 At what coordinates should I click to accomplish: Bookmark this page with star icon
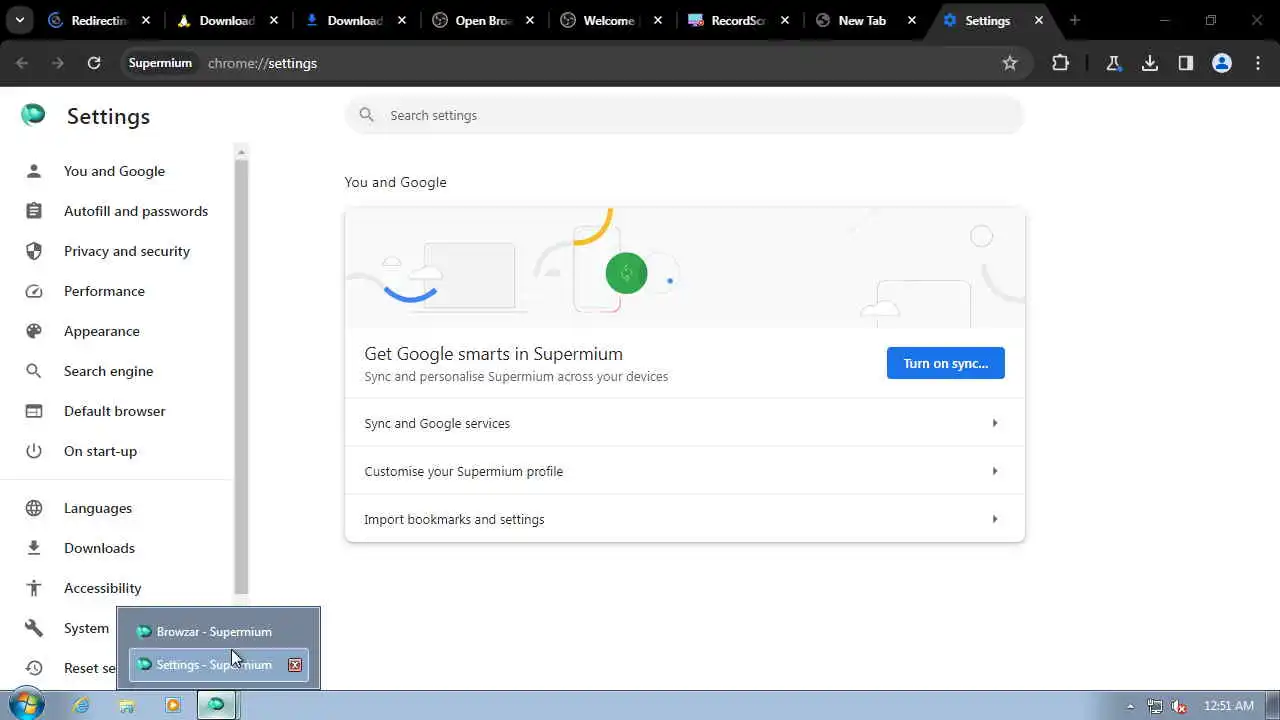tap(1010, 63)
